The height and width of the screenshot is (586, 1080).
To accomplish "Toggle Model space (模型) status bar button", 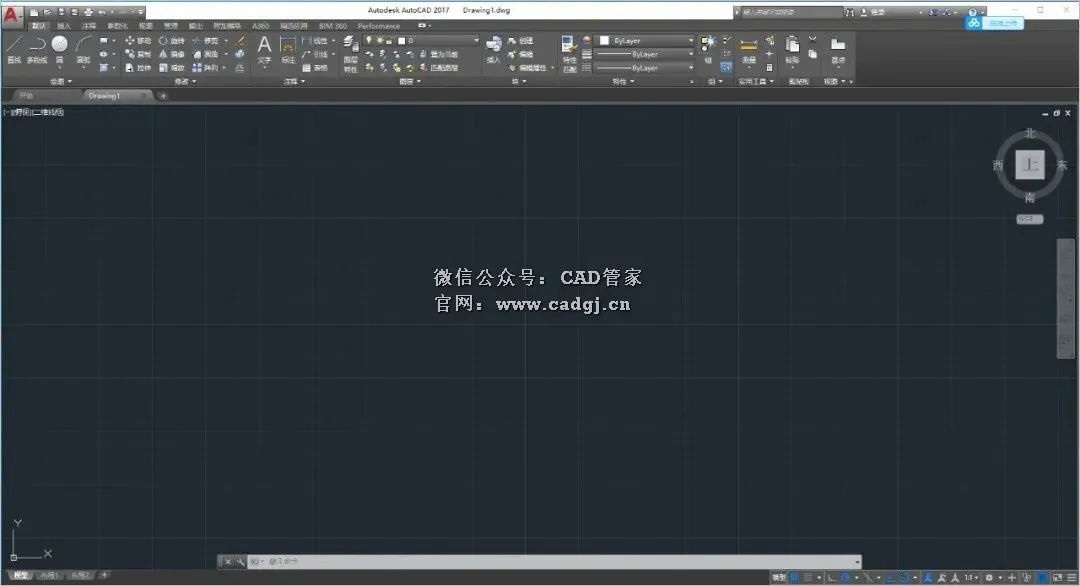I will (x=779, y=577).
